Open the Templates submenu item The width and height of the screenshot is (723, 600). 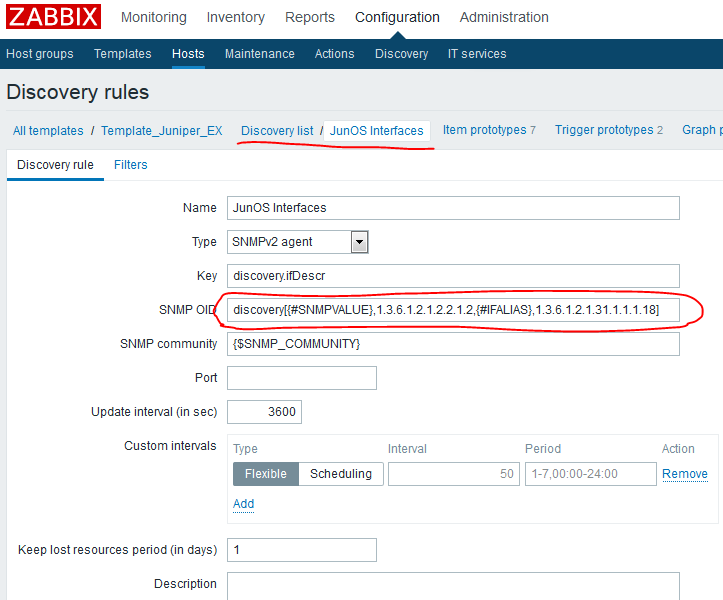[x=123, y=54]
